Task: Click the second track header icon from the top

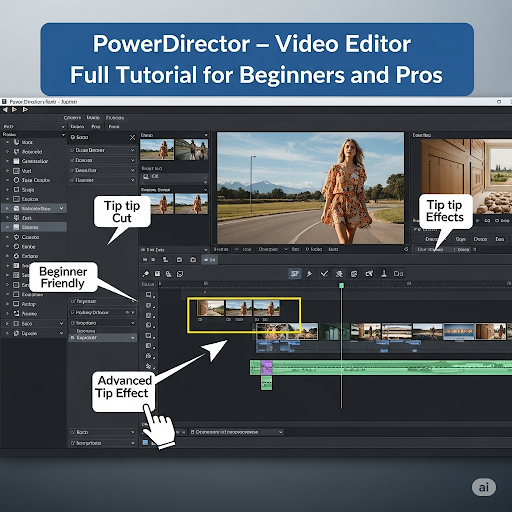Action: click(149, 305)
